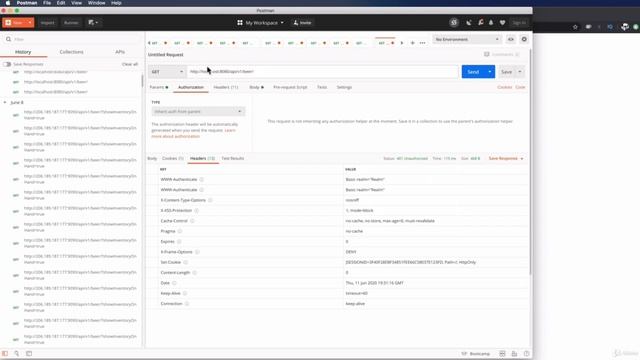Open the Save Response dropdown
Image resolution: width=640 pixels, height=360 pixels.
tap(506, 158)
